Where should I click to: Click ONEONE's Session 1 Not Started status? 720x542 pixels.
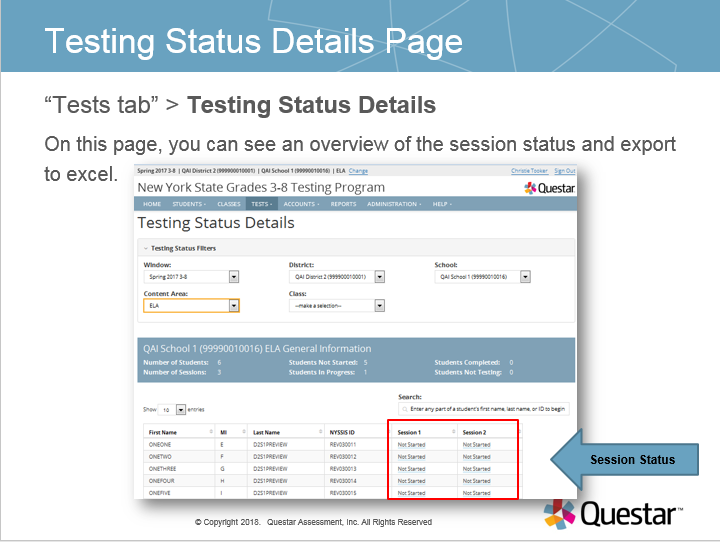click(x=411, y=445)
